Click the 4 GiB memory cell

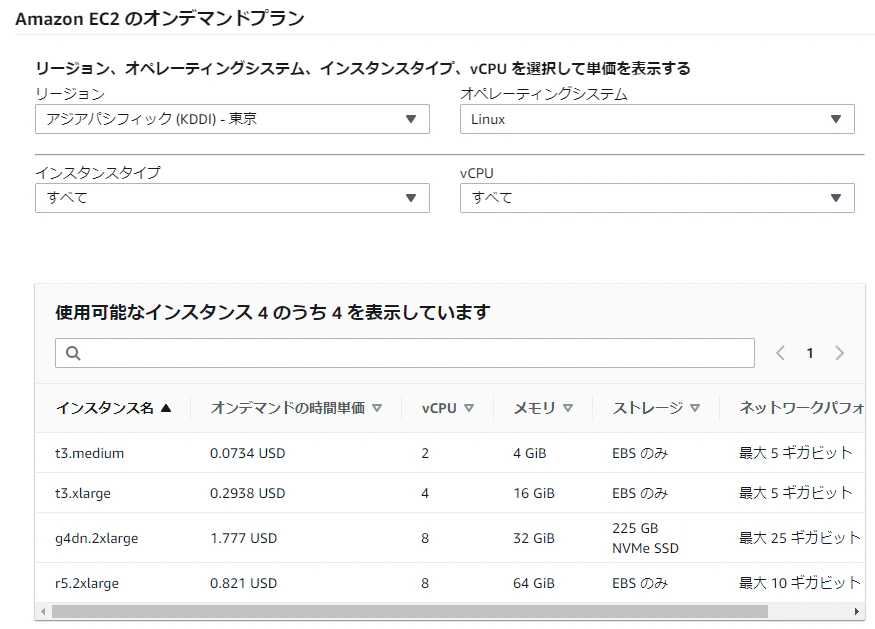(x=530, y=453)
